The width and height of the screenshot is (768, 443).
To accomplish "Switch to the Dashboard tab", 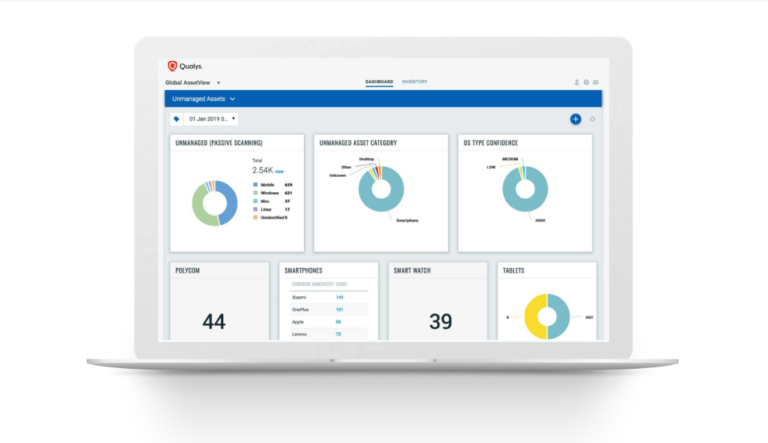I will click(379, 82).
